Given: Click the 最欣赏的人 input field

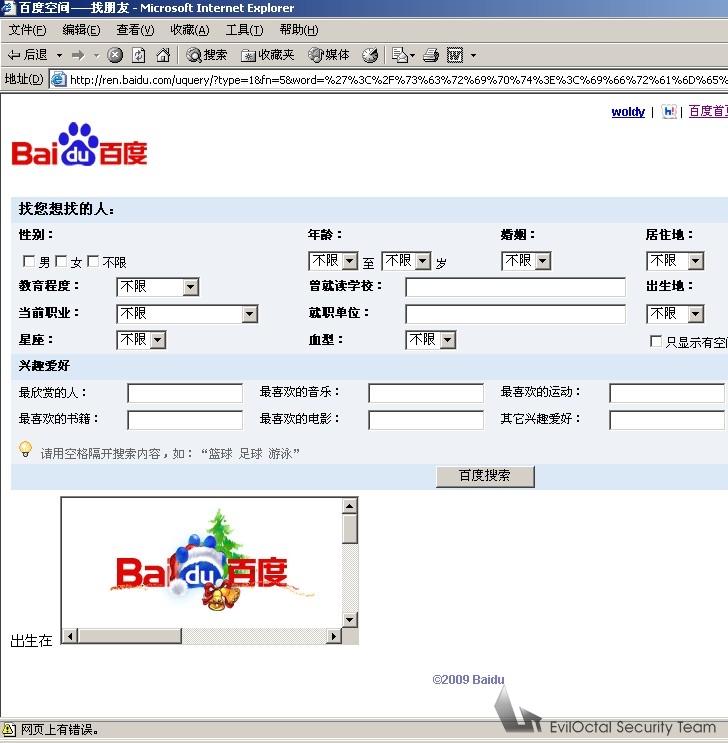Looking at the screenshot, I should click(x=185, y=393).
